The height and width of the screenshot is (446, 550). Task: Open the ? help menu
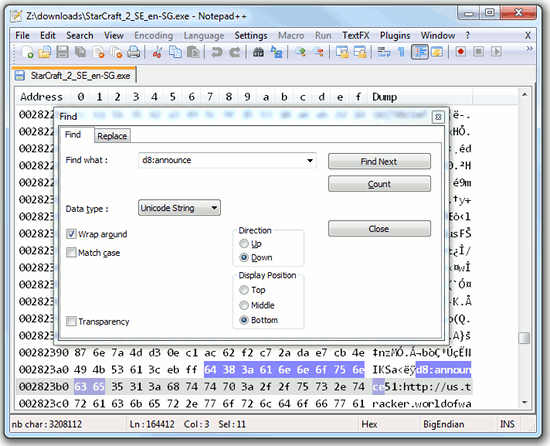(468, 35)
